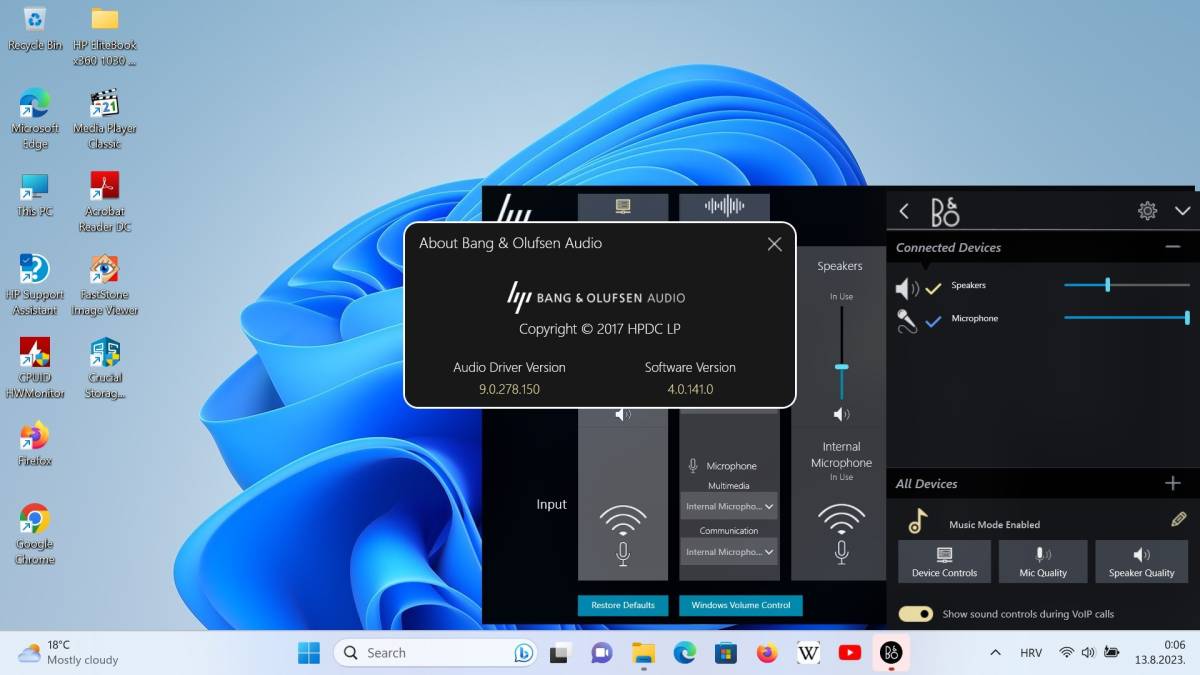Go back with the left arrow beside B&O logo
This screenshot has width=1200, height=675.
pyautogui.click(x=904, y=211)
